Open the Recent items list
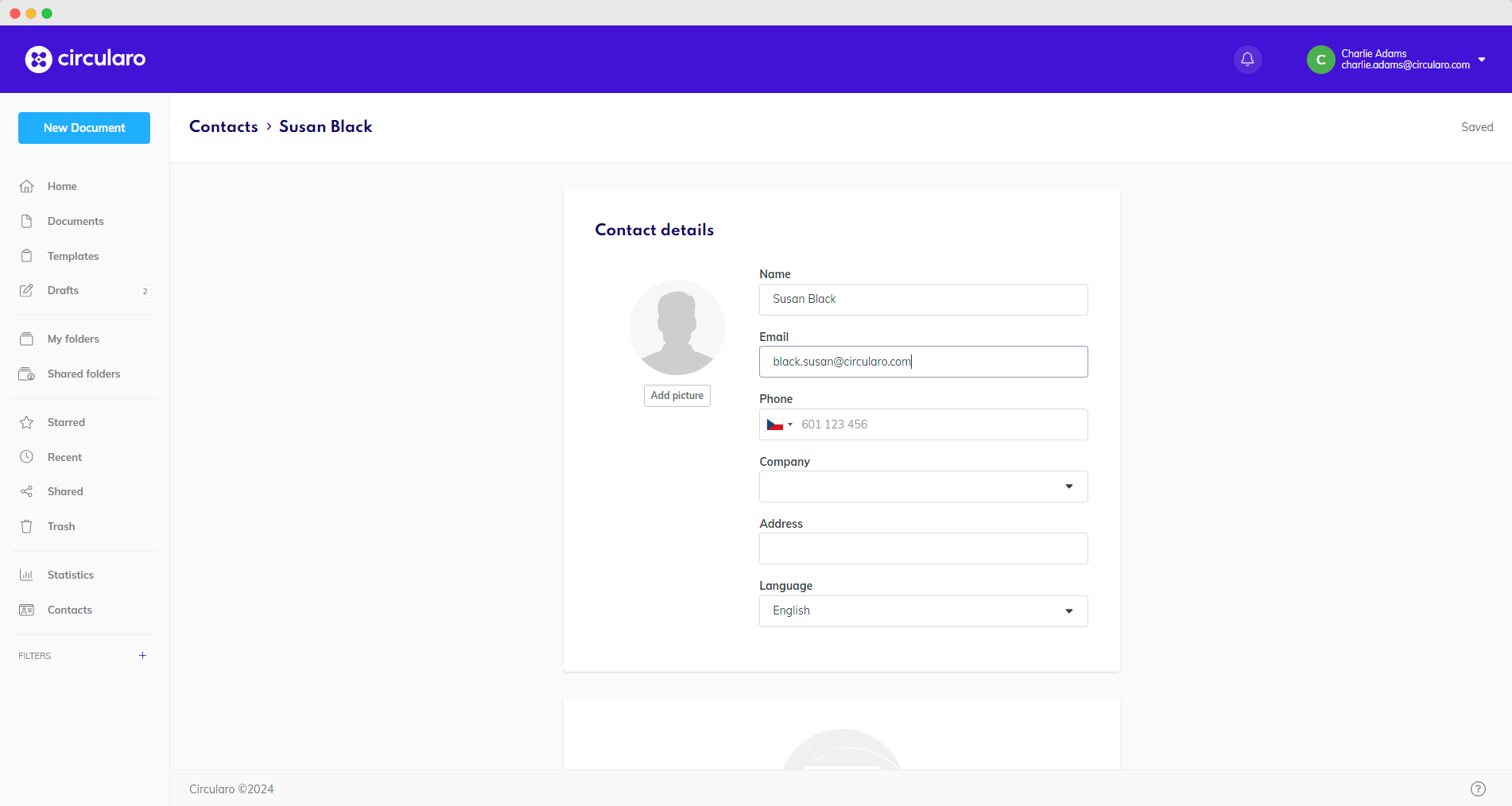Image resolution: width=1512 pixels, height=806 pixels. [x=64, y=456]
